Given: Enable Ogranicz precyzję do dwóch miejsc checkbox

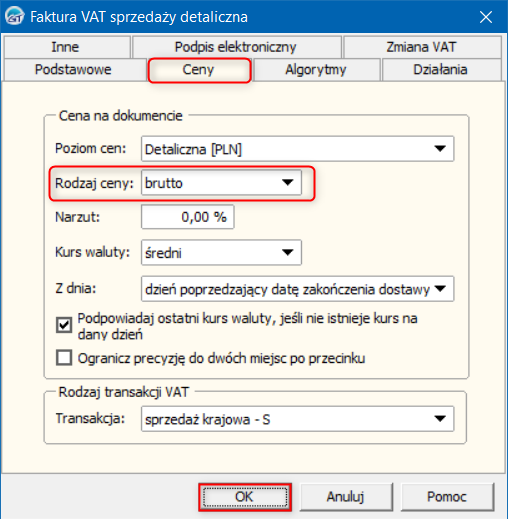Looking at the screenshot, I should point(64,358).
